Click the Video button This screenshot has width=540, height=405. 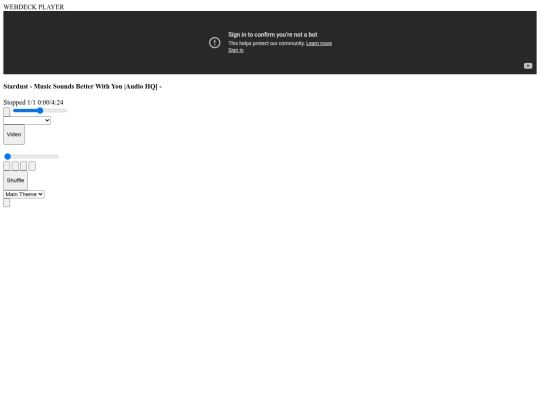pos(14,135)
